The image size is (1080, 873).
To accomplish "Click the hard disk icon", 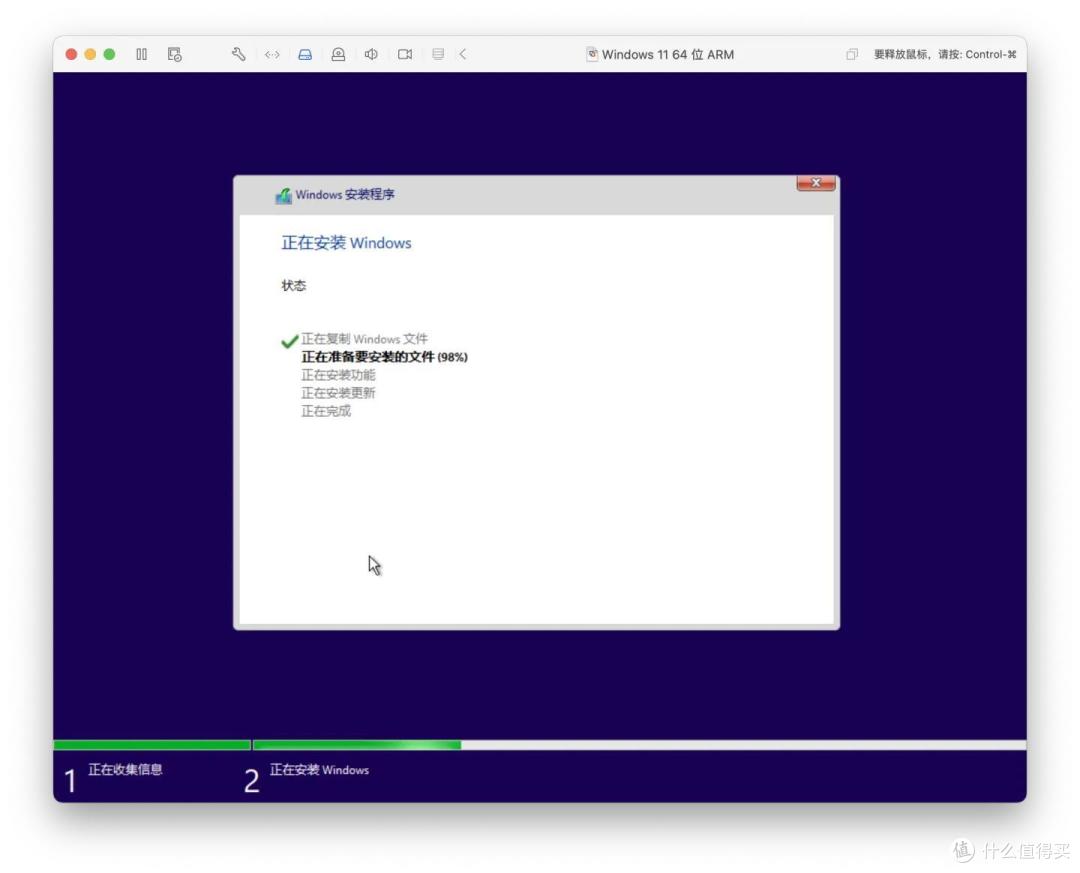I will pos(305,54).
